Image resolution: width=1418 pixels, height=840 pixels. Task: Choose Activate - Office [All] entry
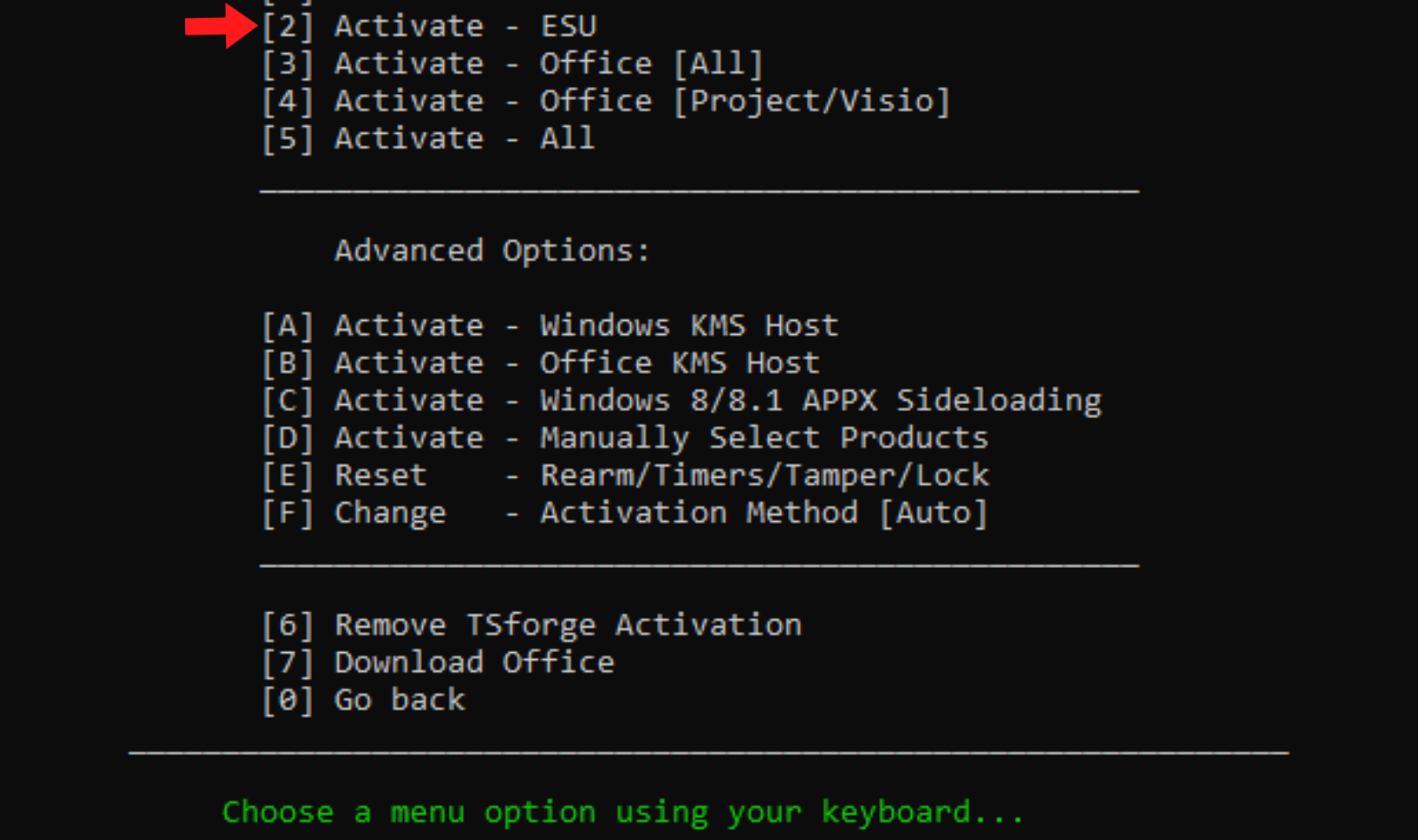click(x=512, y=64)
